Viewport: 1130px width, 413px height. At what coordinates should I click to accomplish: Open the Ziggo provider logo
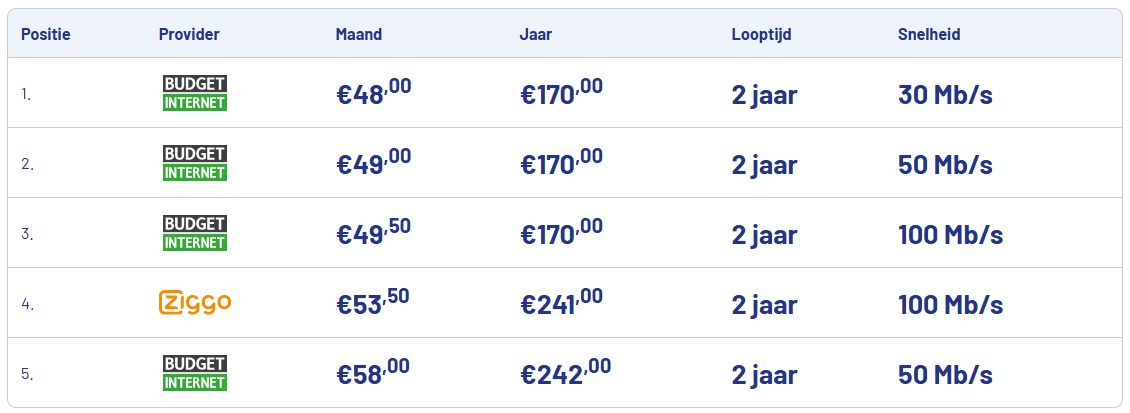coord(195,302)
